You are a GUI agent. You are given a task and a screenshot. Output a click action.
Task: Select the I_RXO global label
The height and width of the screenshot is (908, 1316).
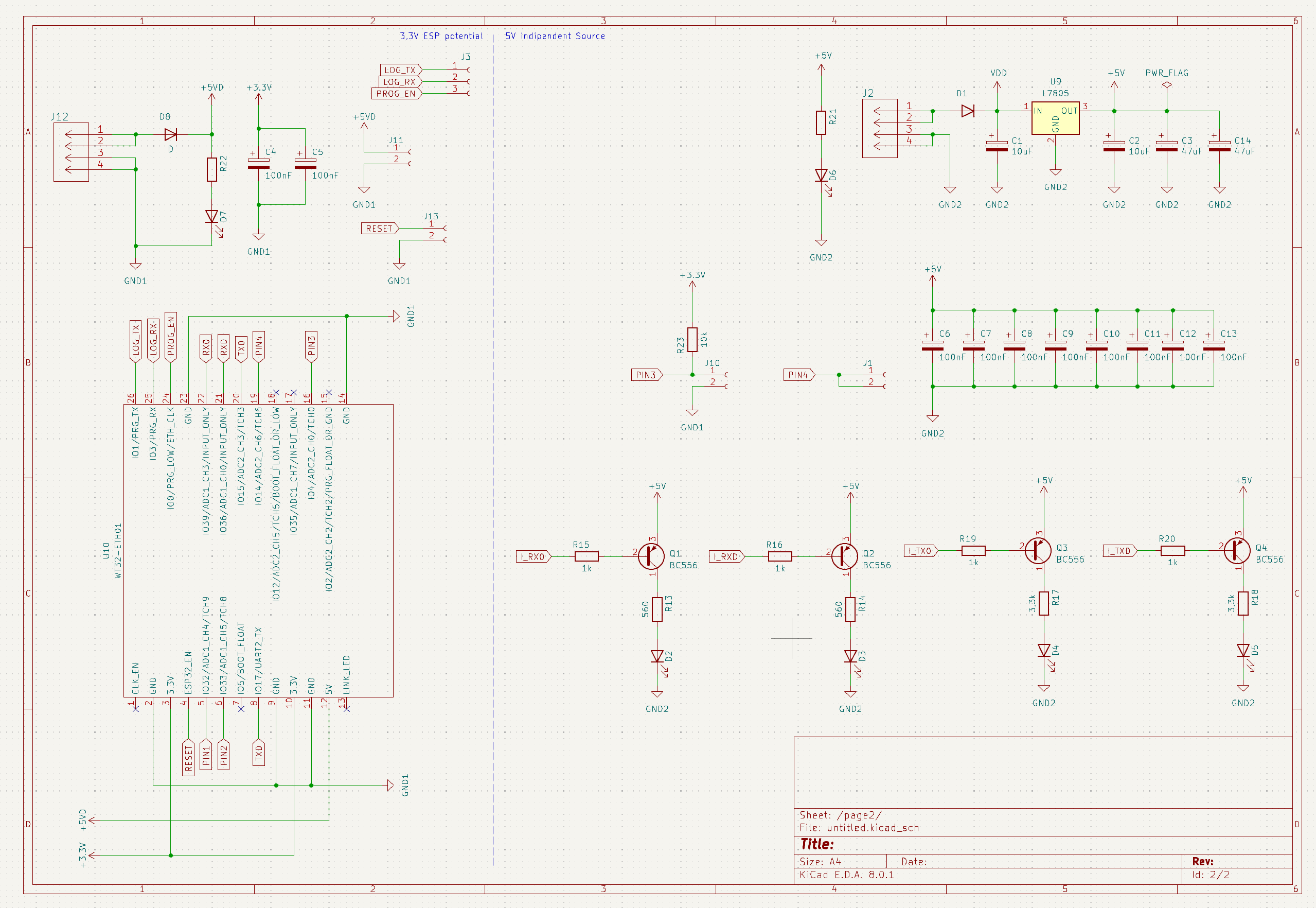click(x=533, y=556)
